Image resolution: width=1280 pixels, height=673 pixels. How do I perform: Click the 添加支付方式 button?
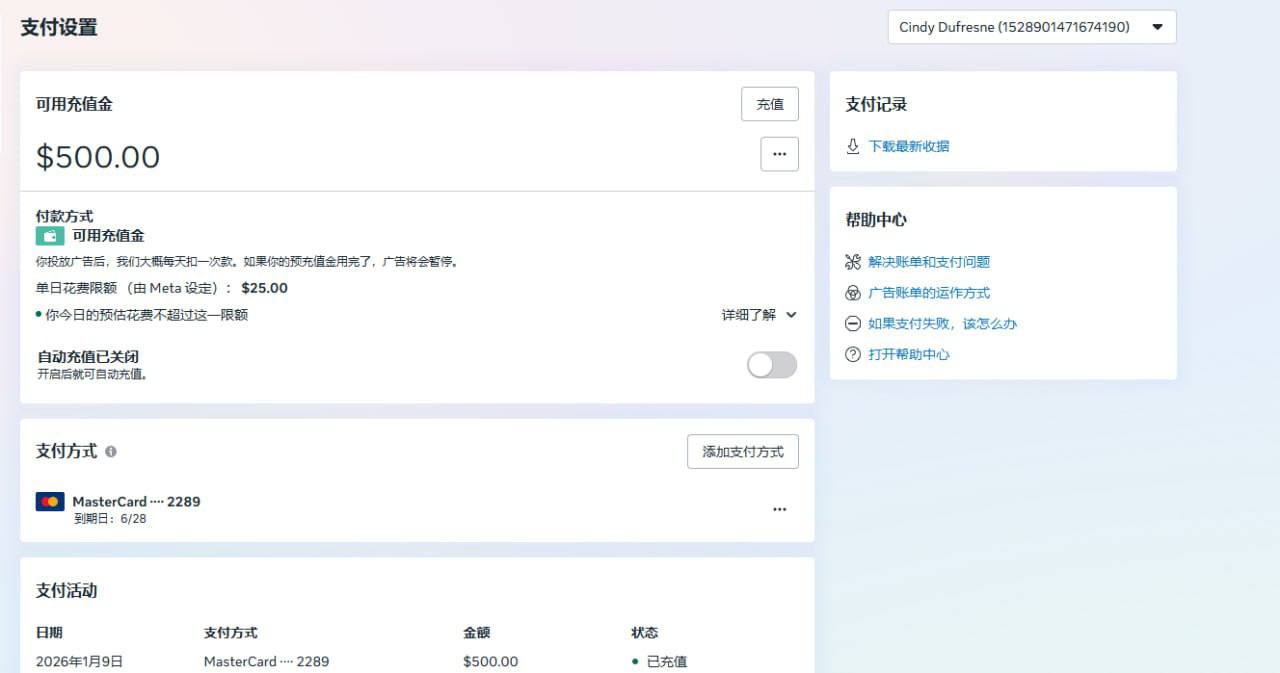(x=742, y=452)
